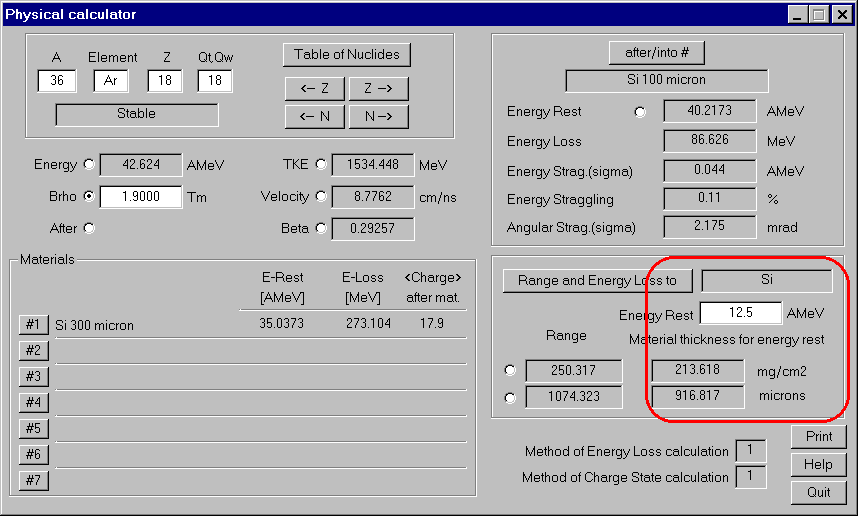The width and height of the screenshot is (858, 516).
Task: Choose the After radio button
Action: pos(90,228)
